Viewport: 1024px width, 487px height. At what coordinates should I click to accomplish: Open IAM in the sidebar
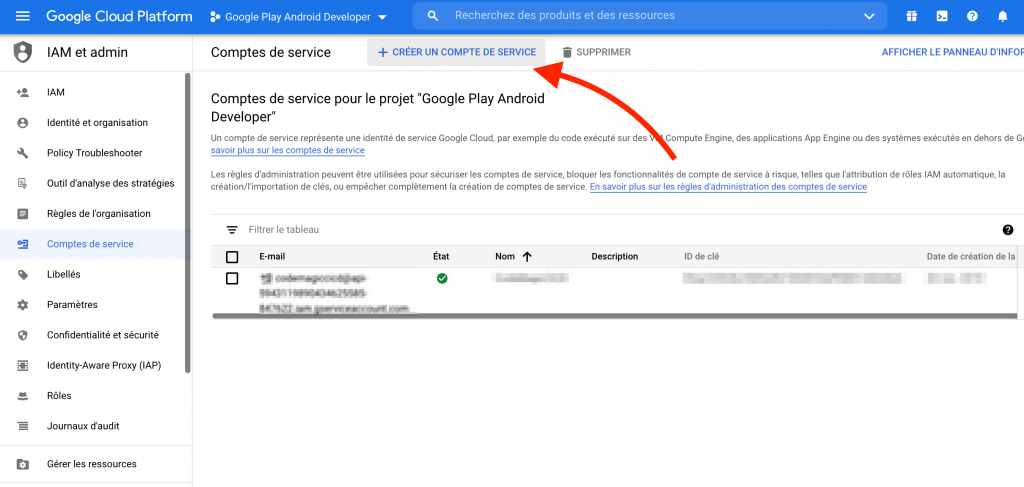[x=56, y=92]
